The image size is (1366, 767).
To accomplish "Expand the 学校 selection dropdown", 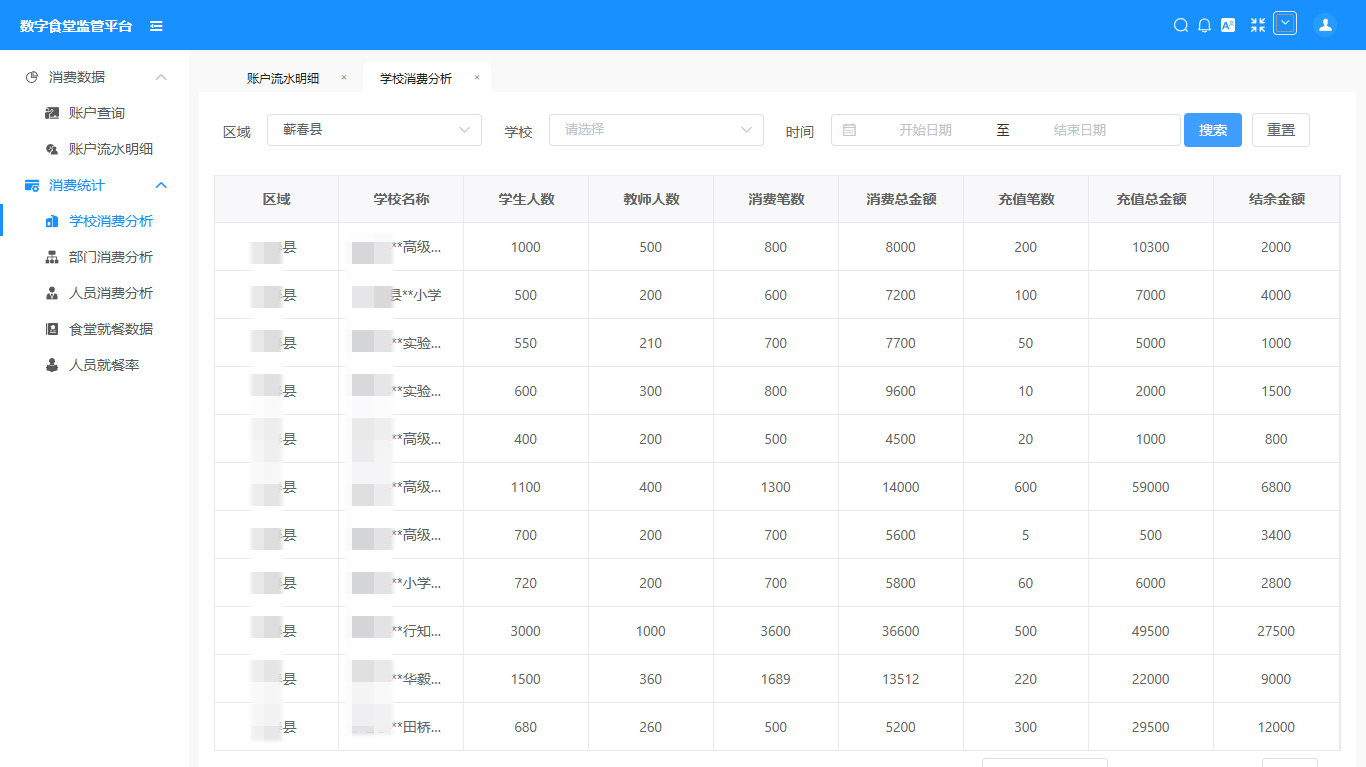I will [656, 129].
